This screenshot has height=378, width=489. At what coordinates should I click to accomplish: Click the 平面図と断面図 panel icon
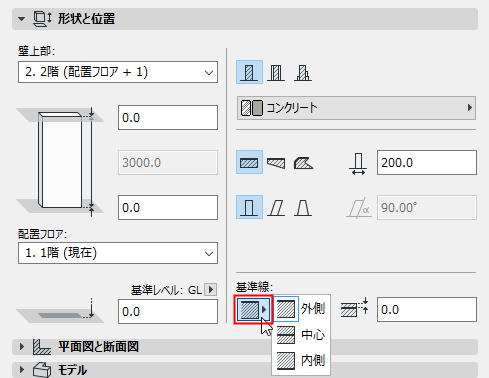42,347
